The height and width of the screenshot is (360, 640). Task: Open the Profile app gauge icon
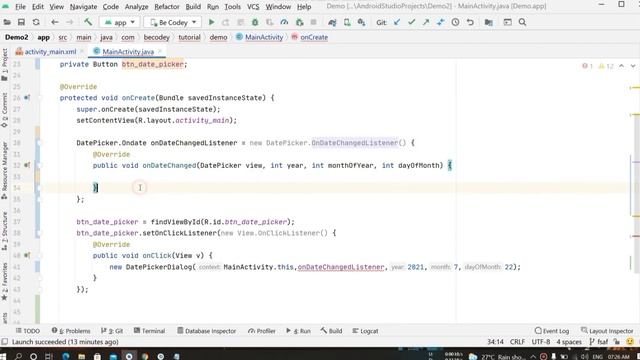point(284,22)
